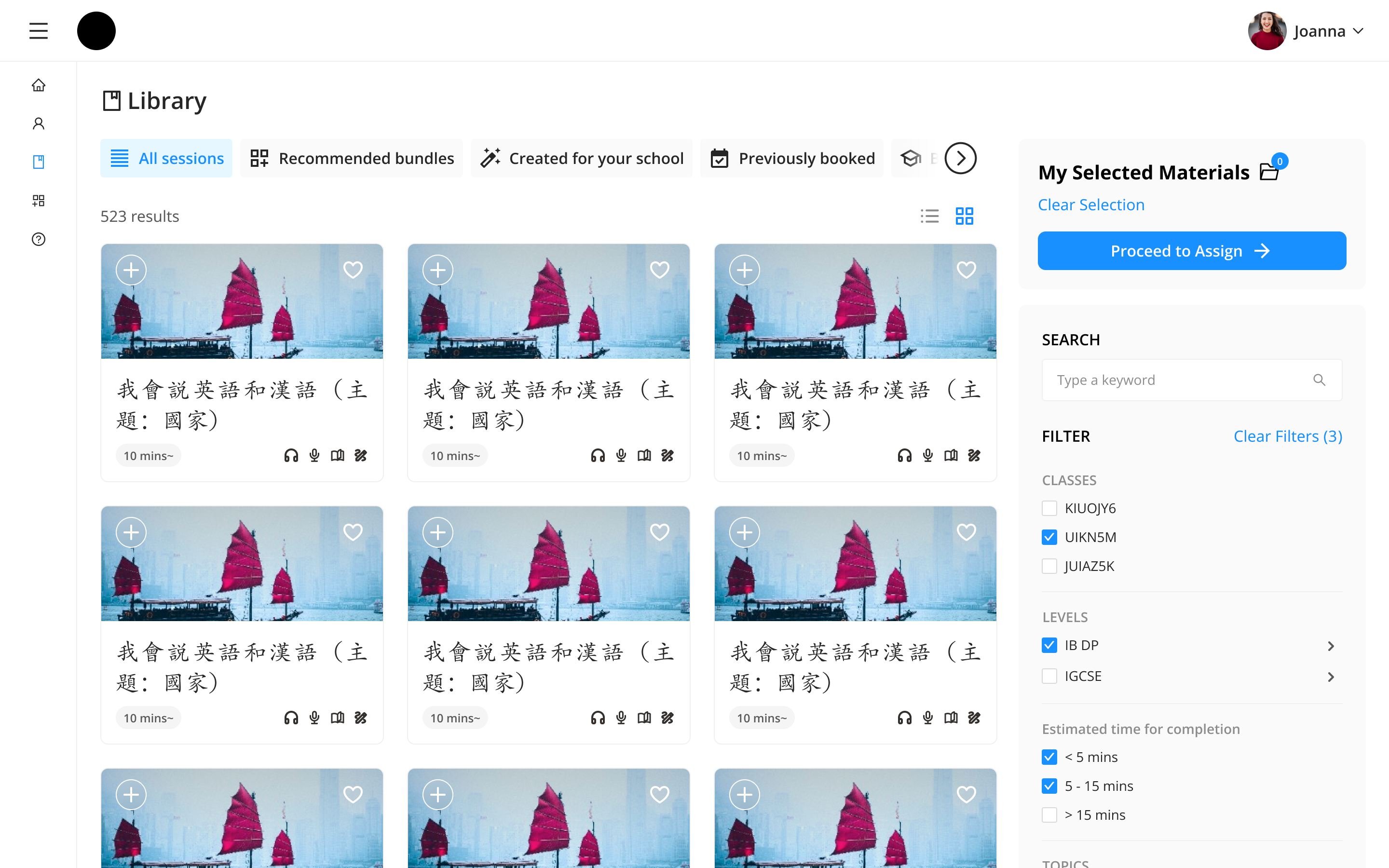Favorite the first row middle card

[x=659, y=270]
